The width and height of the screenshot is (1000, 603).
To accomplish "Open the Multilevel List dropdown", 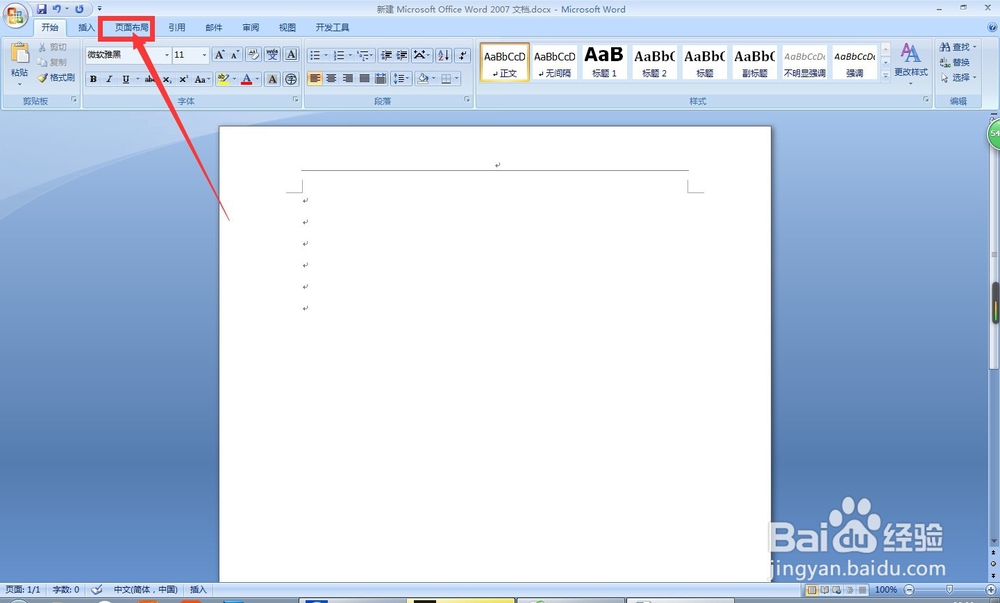I will click(365, 55).
